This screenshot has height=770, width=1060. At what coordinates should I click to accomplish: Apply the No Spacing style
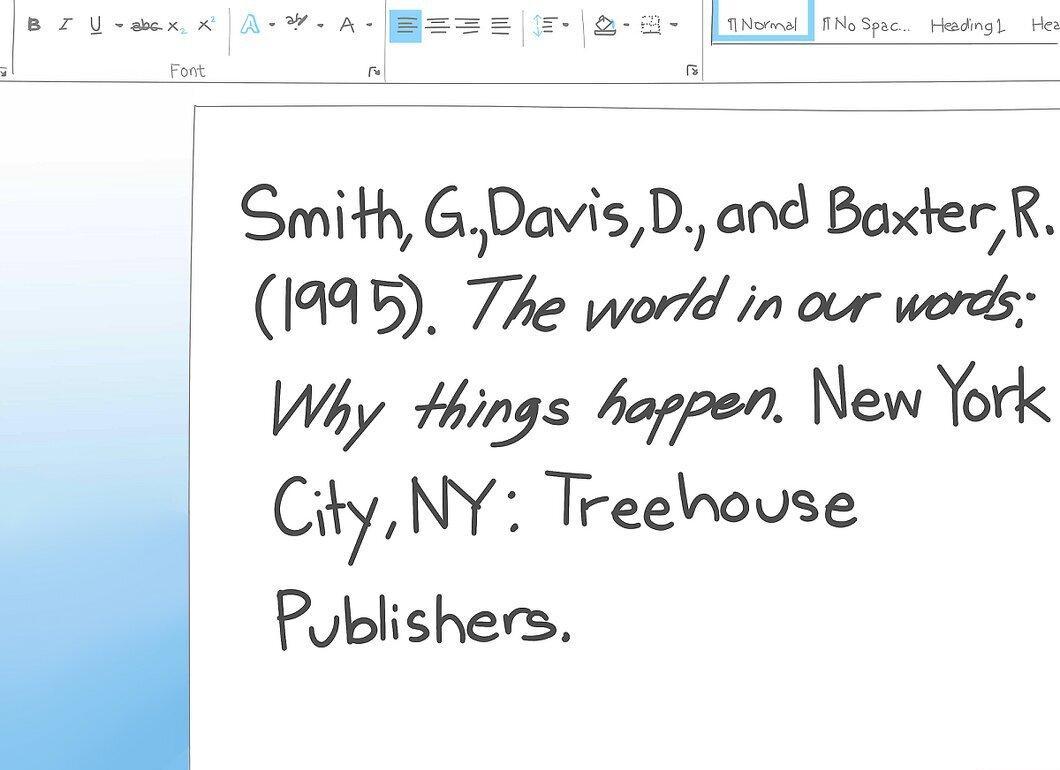click(x=866, y=26)
